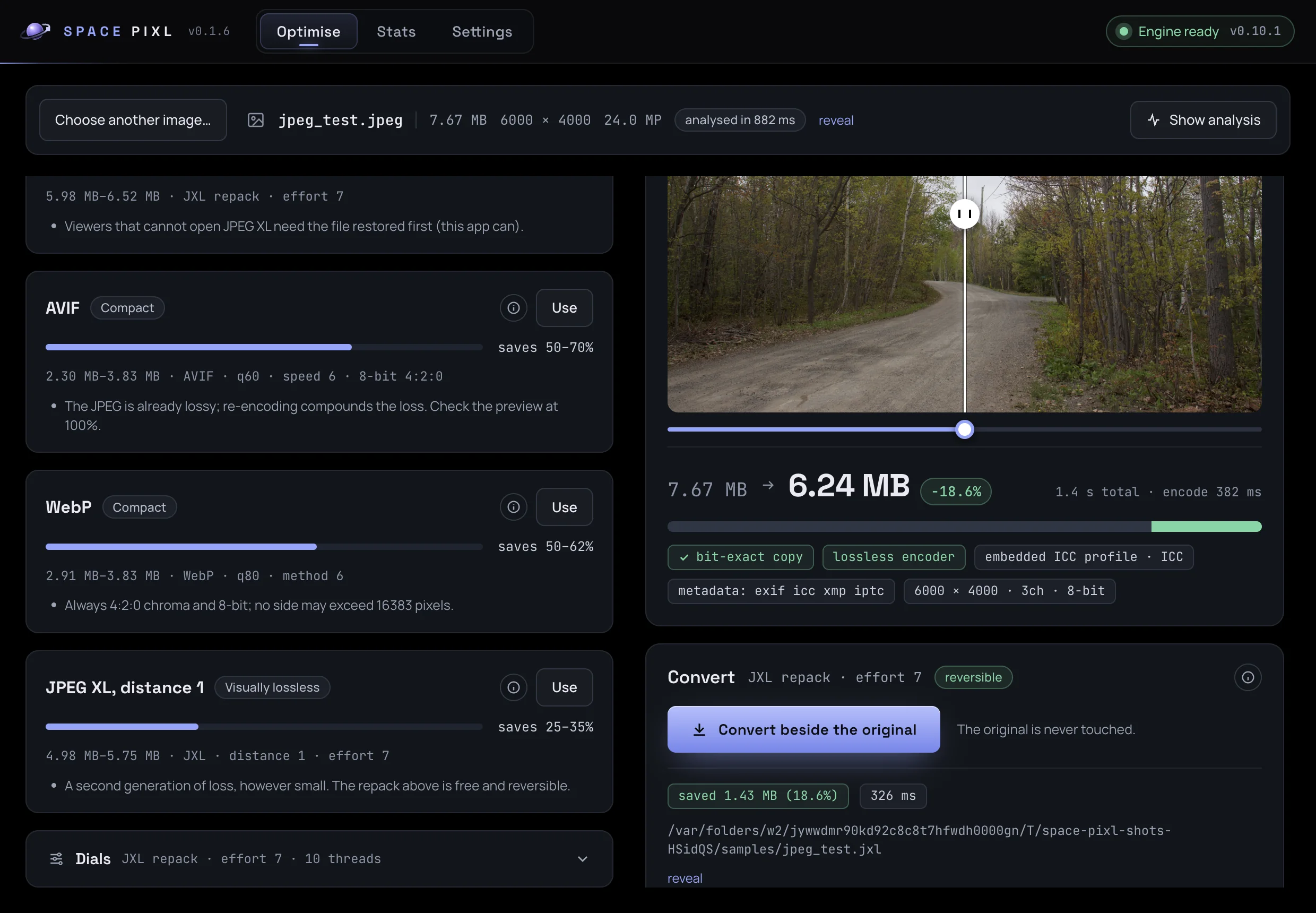
Task: Click the 'embedded ICC profile · ICC' tag
Action: 1083,557
